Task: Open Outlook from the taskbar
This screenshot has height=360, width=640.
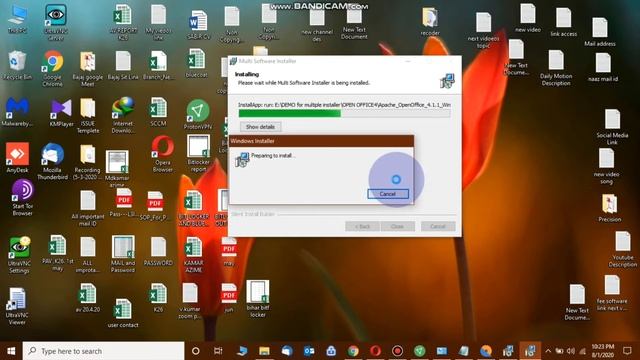Action: [309, 351]
